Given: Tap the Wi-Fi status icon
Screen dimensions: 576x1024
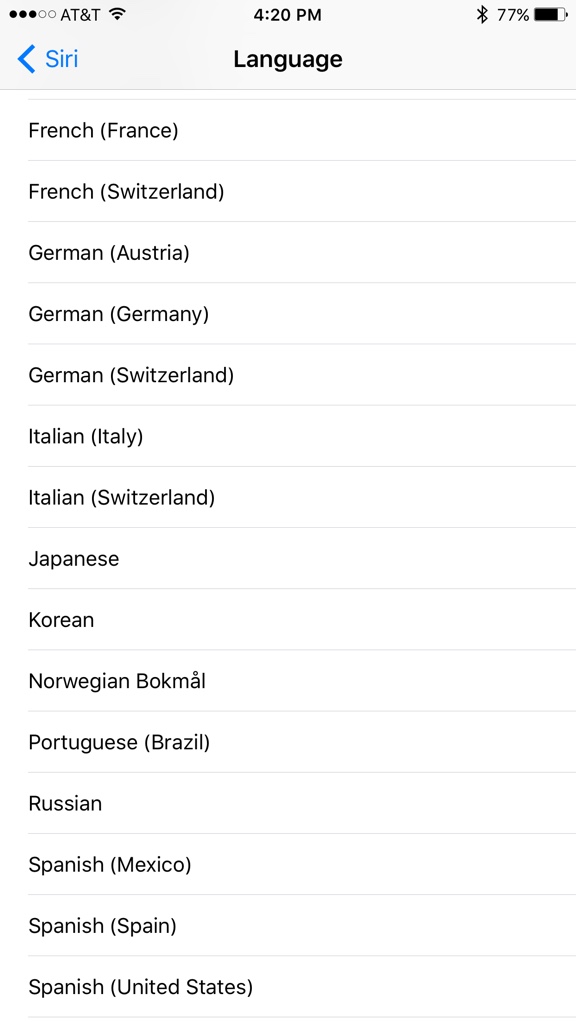Looking at the screenshot, I should click(x=118, y=14).
